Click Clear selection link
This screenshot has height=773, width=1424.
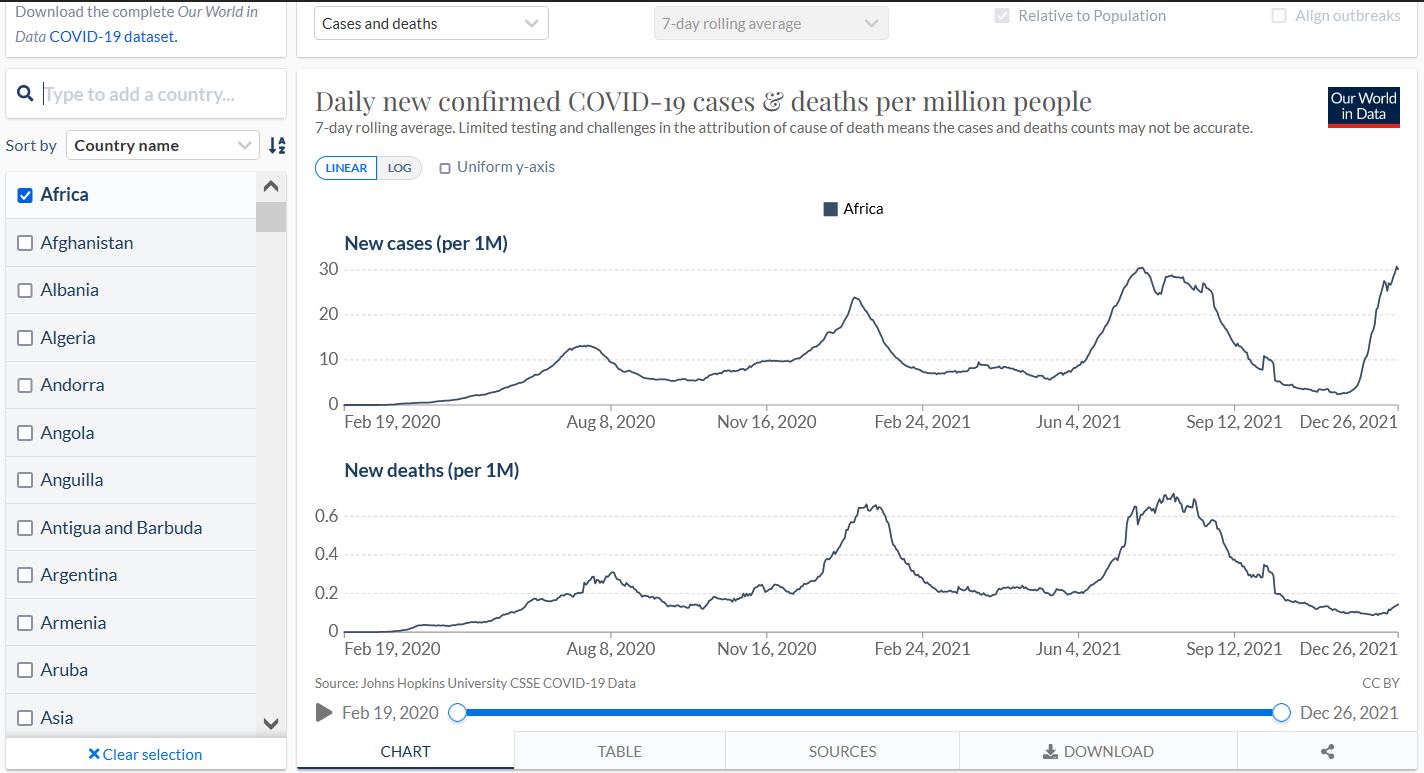[145, 754]
